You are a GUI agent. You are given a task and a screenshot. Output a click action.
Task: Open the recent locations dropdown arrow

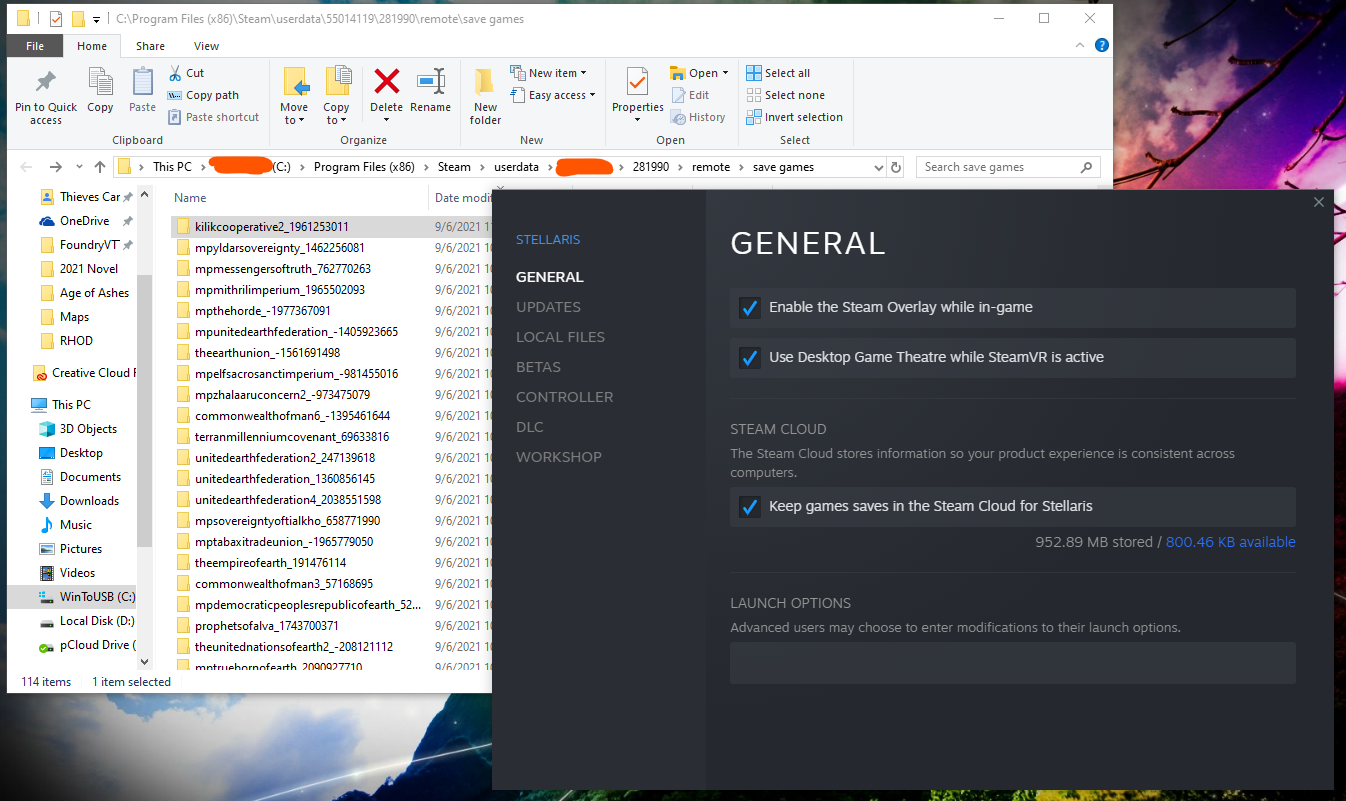coord(78,167)
